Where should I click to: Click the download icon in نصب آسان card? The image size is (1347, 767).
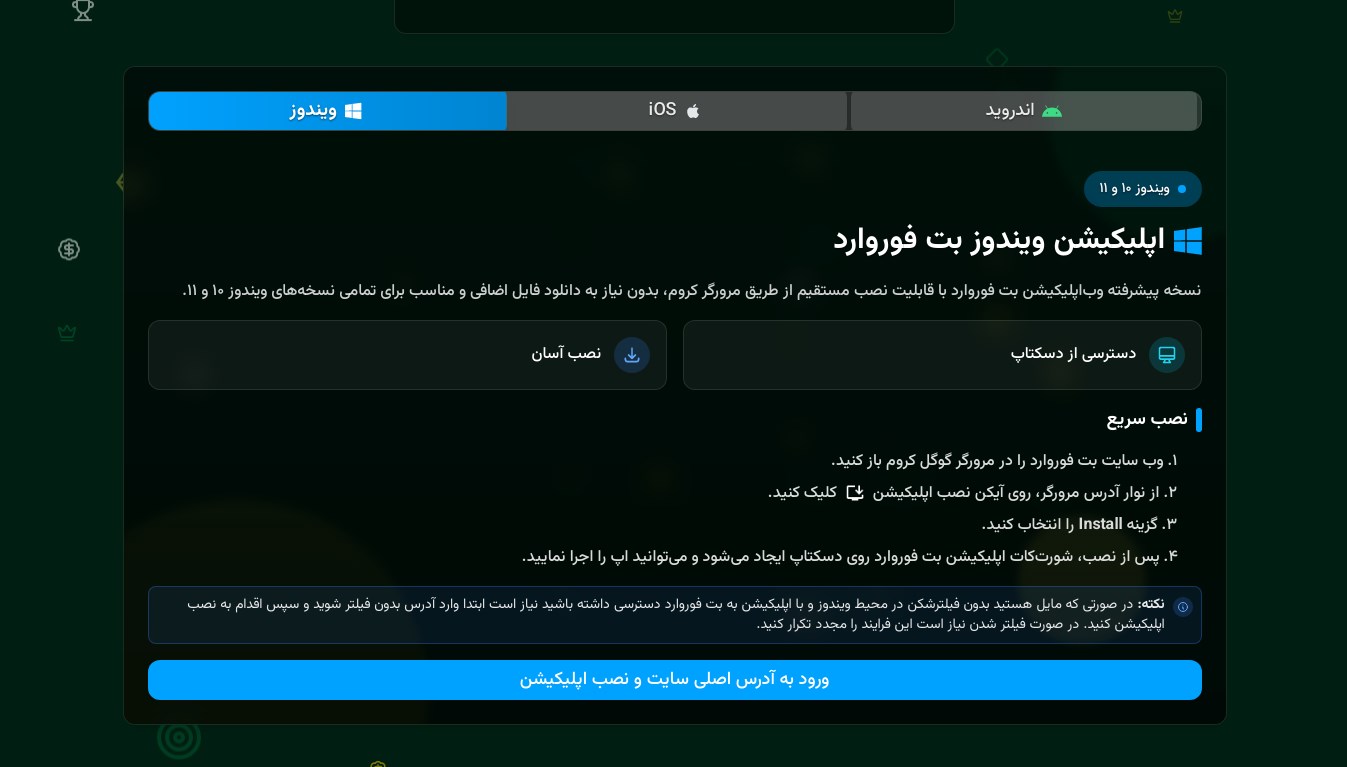pyautogui.click(x=632, y=355)
